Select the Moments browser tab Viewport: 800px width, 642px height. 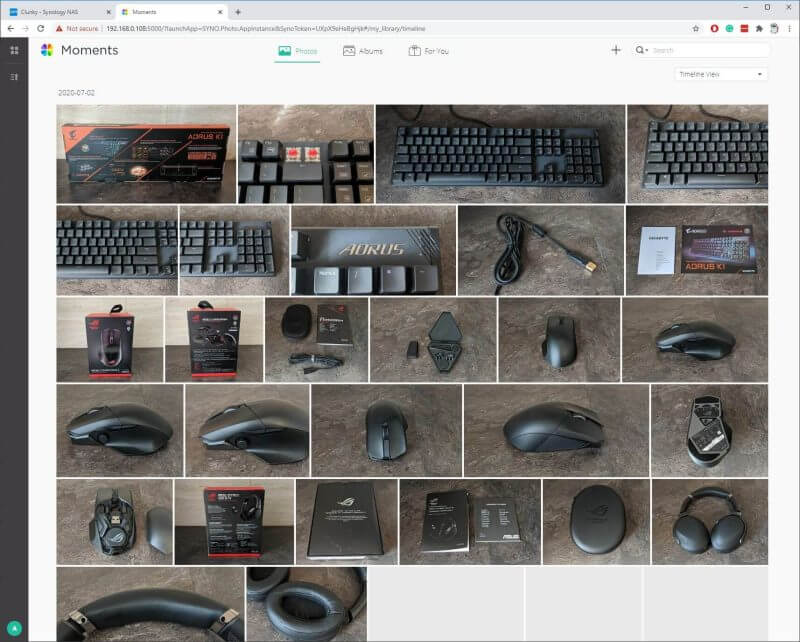[171, 12]
